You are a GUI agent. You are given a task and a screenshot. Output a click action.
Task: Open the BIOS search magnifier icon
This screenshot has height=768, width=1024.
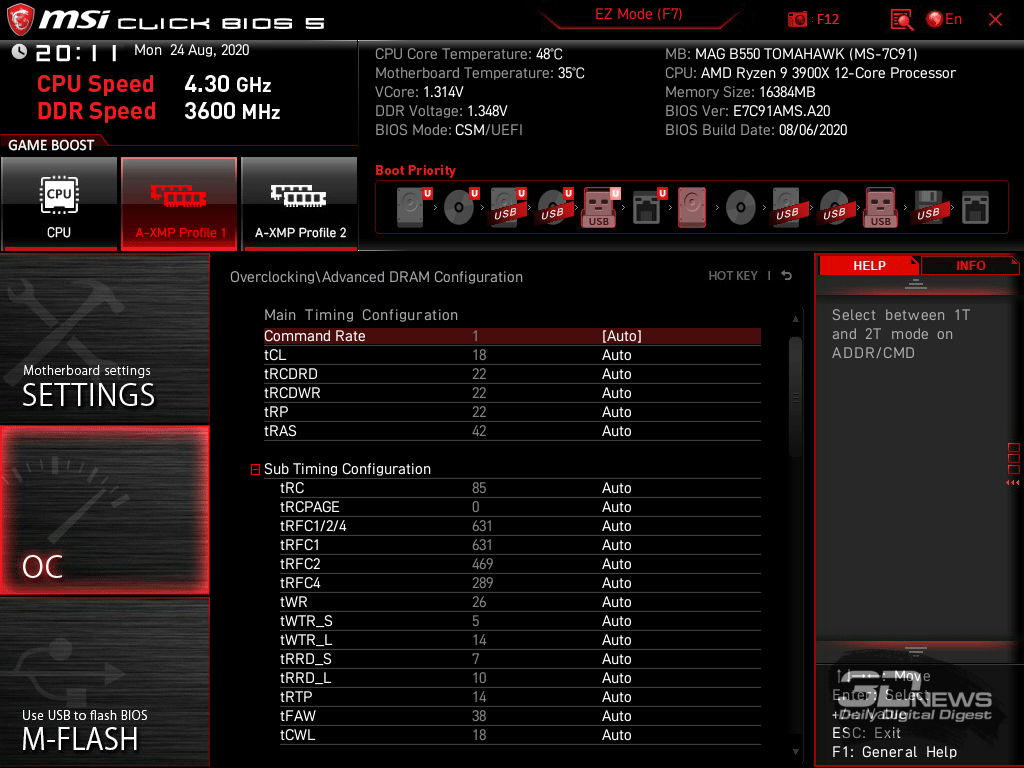[x=901, y=20]
